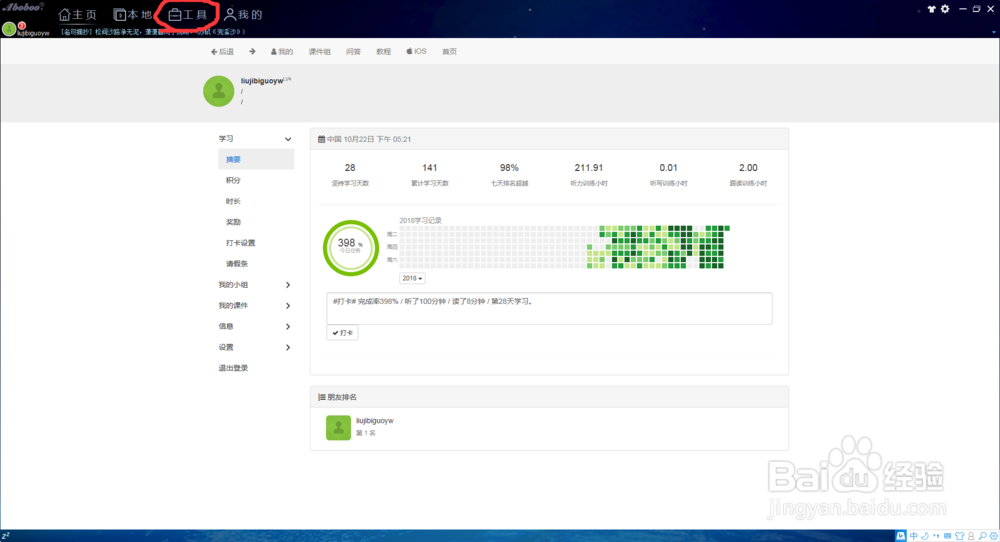This screenshot has height=542, width=1000.
Task: Click into the 打卡 message text box
Action: tap(549, 309)
